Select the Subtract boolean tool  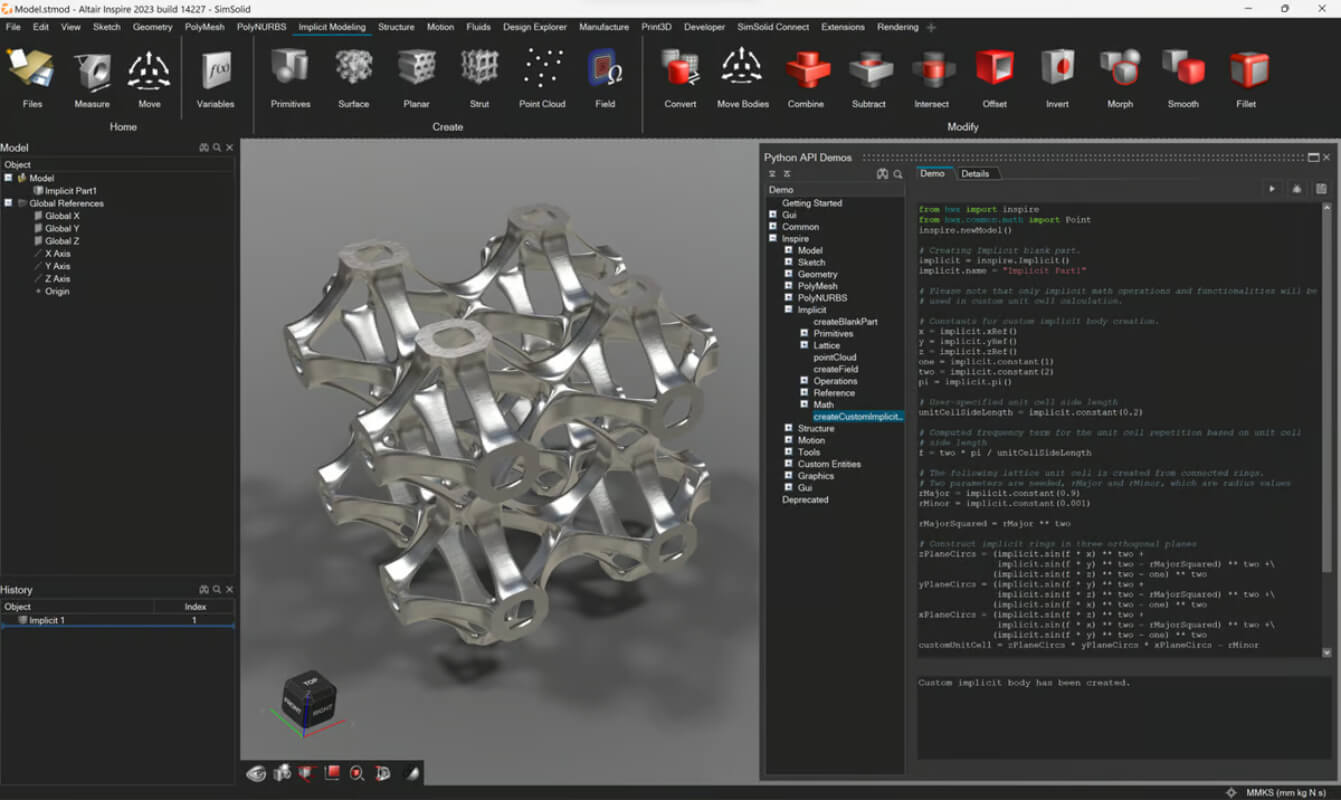pyautogui.click(x=869, y=78)
